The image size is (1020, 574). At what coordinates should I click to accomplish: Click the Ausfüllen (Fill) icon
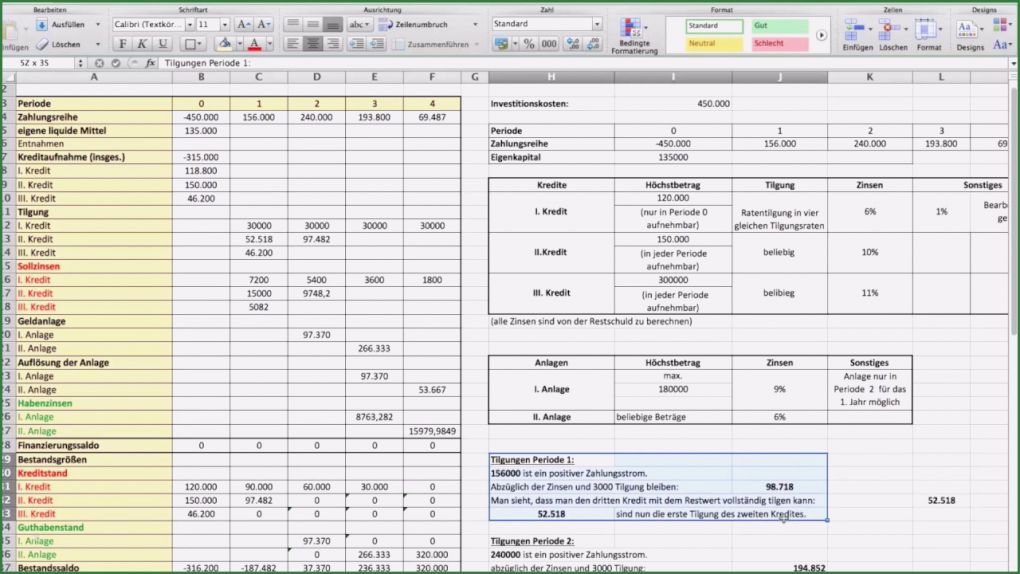point(42,23)
